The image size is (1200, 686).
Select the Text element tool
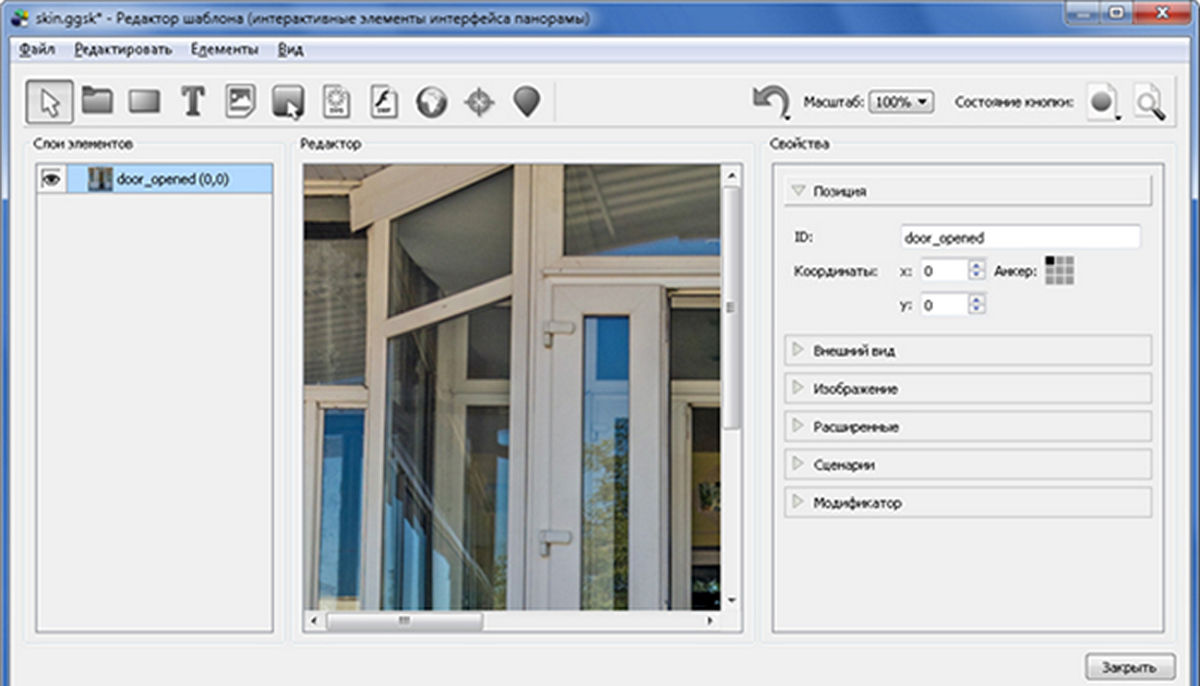click(193, 101)
